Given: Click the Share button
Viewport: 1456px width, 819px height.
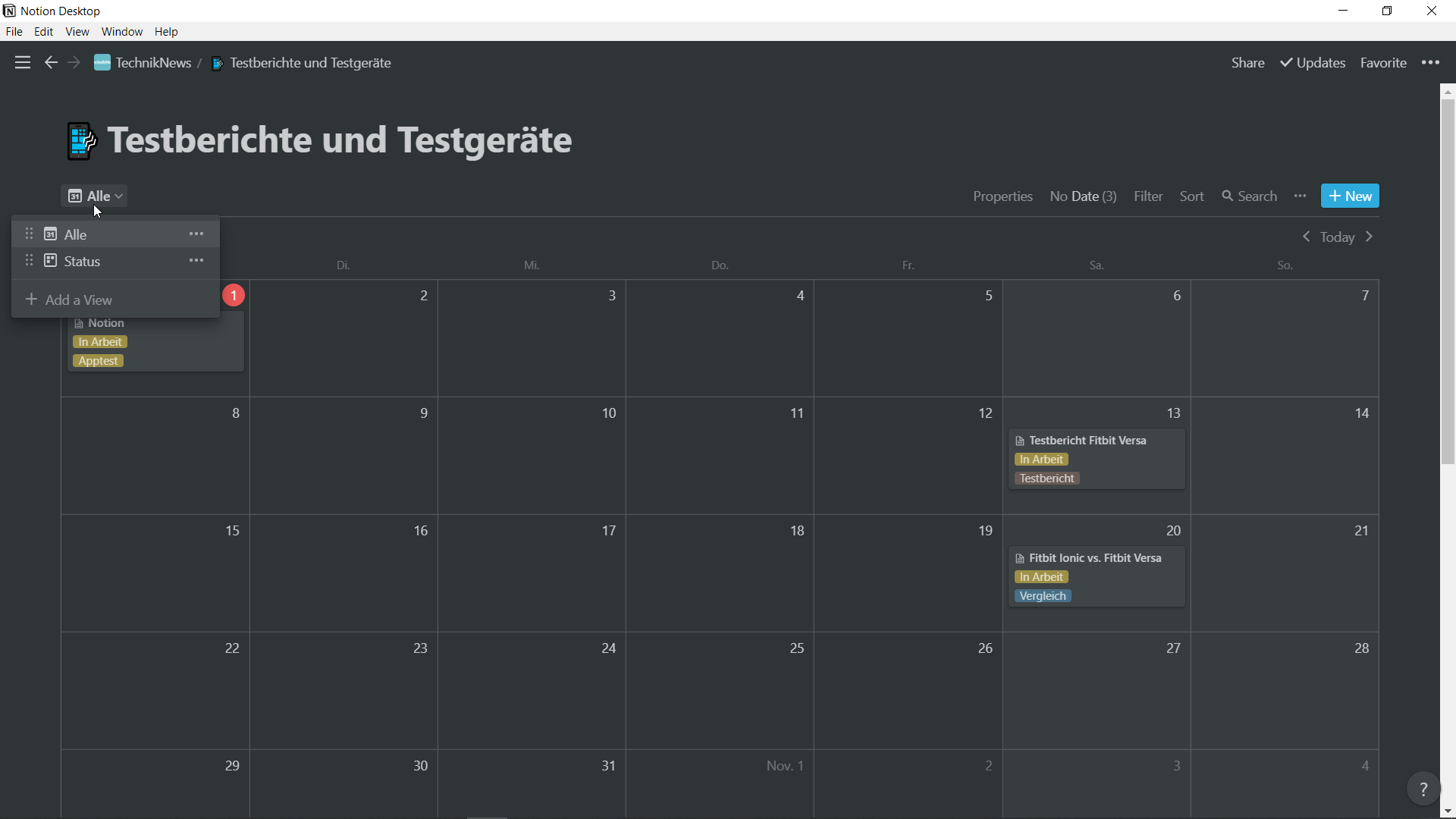Looking at the screenshot, I should click(1247, 63).
